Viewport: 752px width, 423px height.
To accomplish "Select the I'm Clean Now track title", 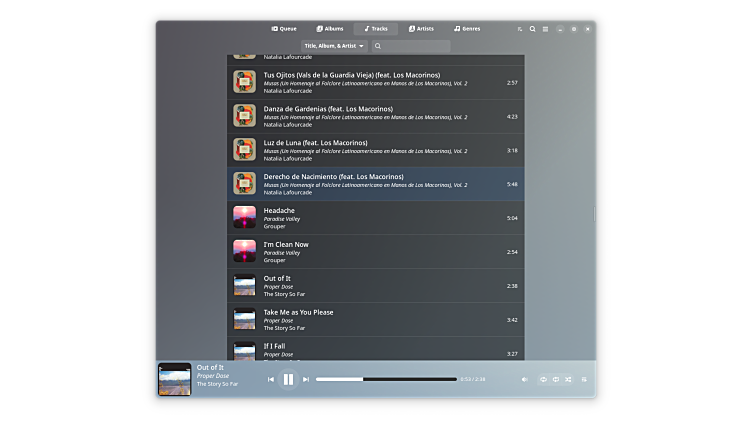I will [x=286, y=244].
